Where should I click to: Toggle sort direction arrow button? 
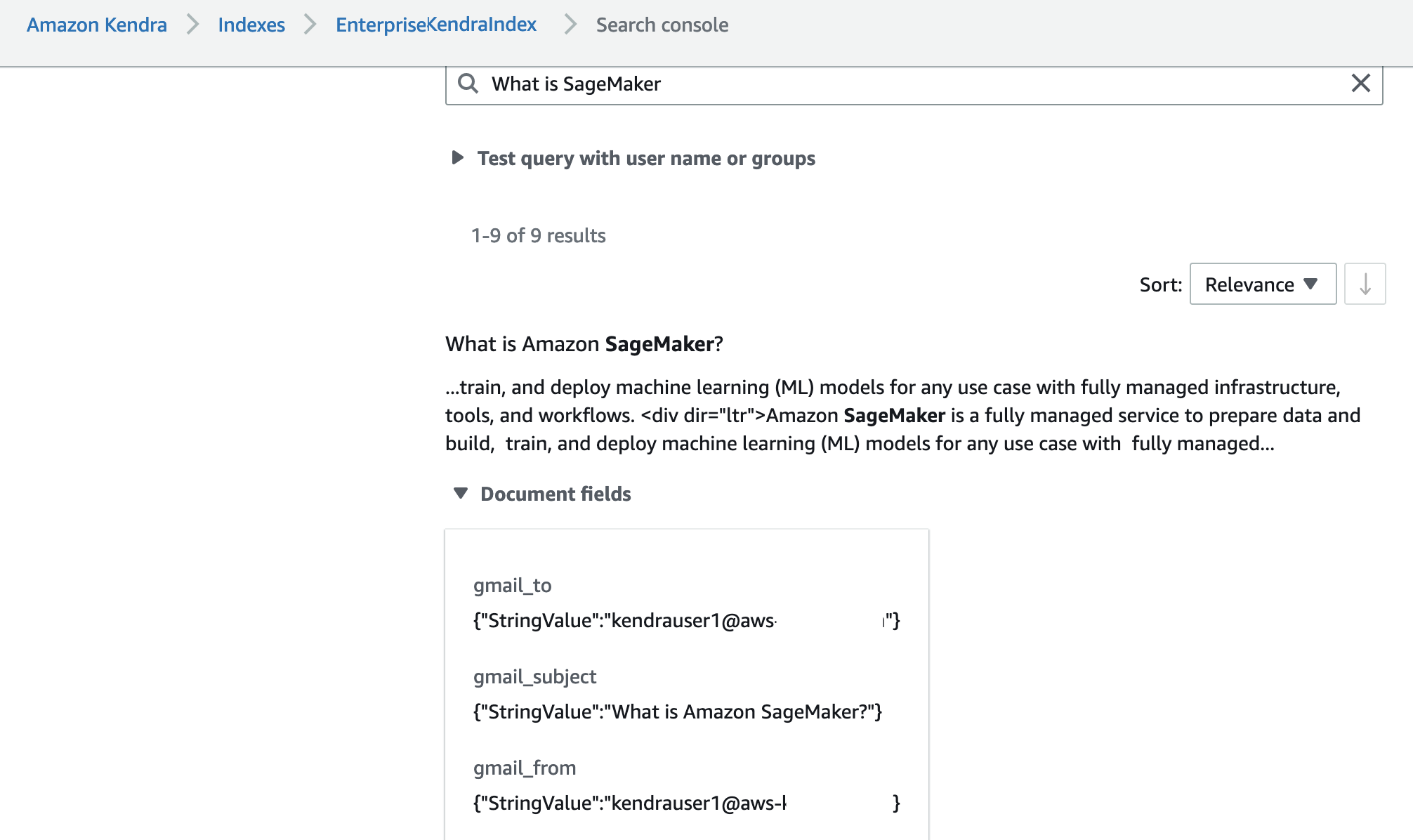click(x=1365, y=284)
